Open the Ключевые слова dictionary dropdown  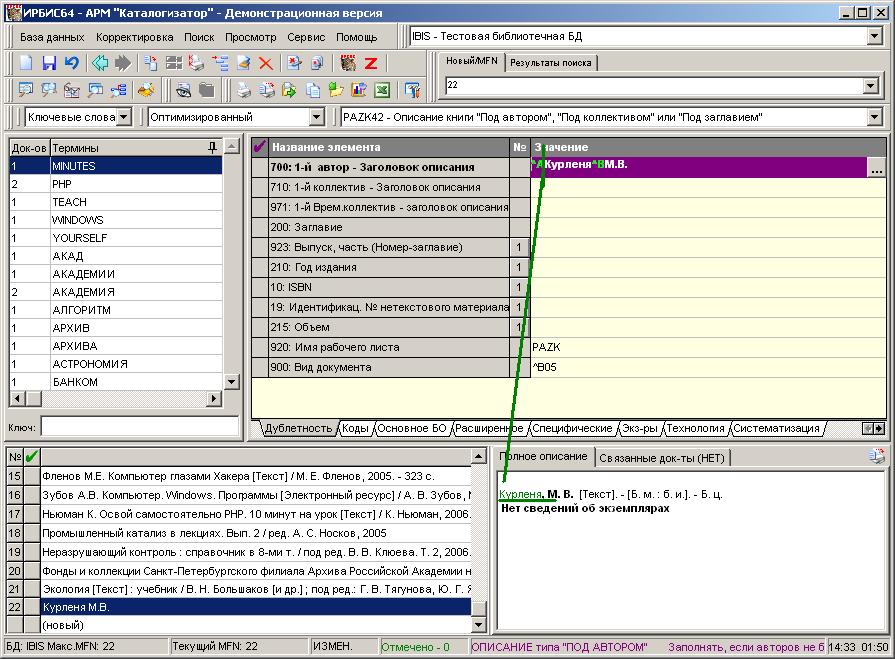click(123, 117)
